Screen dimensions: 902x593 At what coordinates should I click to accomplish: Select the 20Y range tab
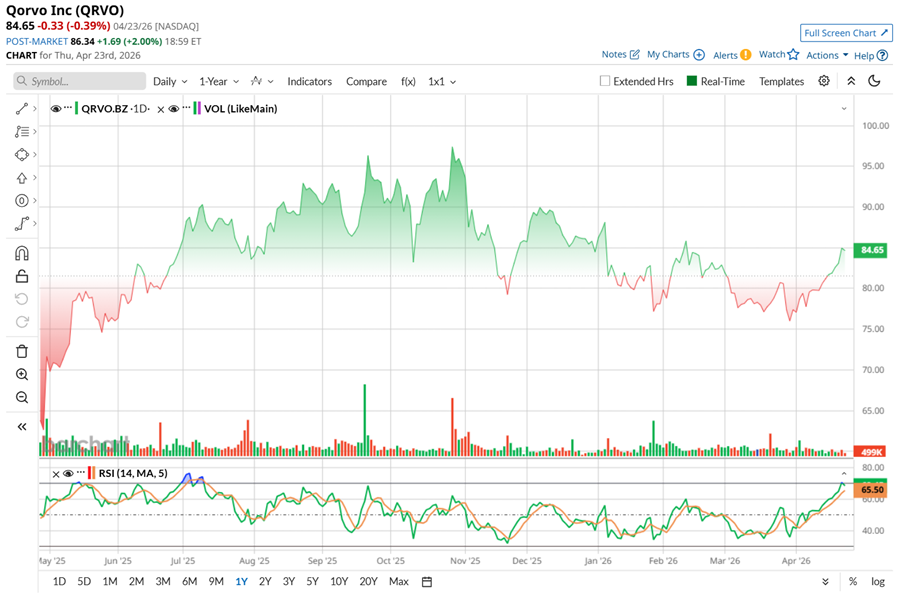click(368, 581)
